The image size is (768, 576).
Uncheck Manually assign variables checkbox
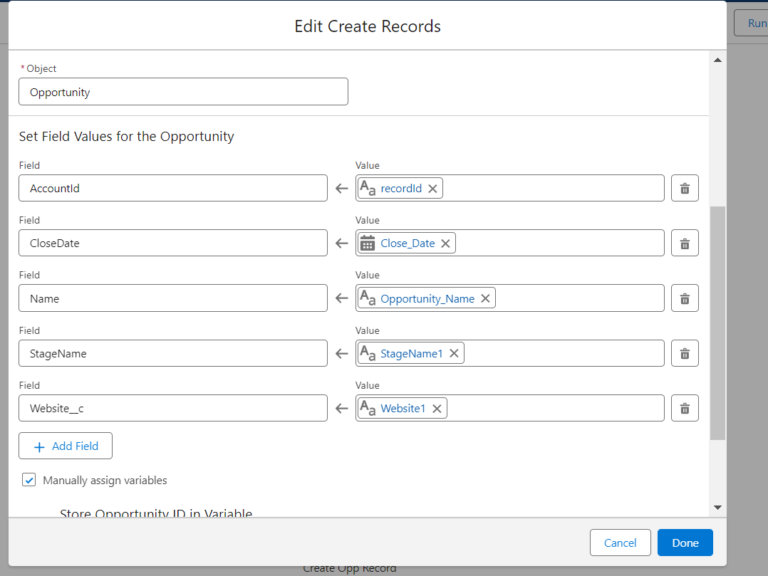pyautogui.click(x=29, y=480)
